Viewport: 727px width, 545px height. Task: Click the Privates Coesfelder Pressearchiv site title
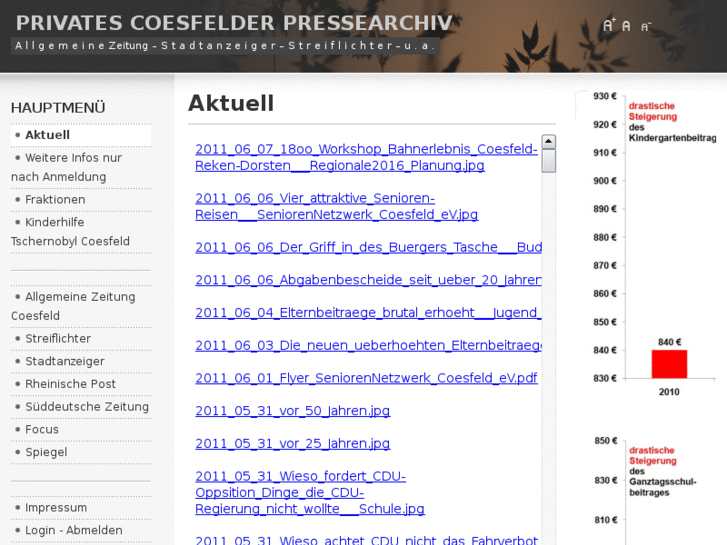[x=234, y=23]
